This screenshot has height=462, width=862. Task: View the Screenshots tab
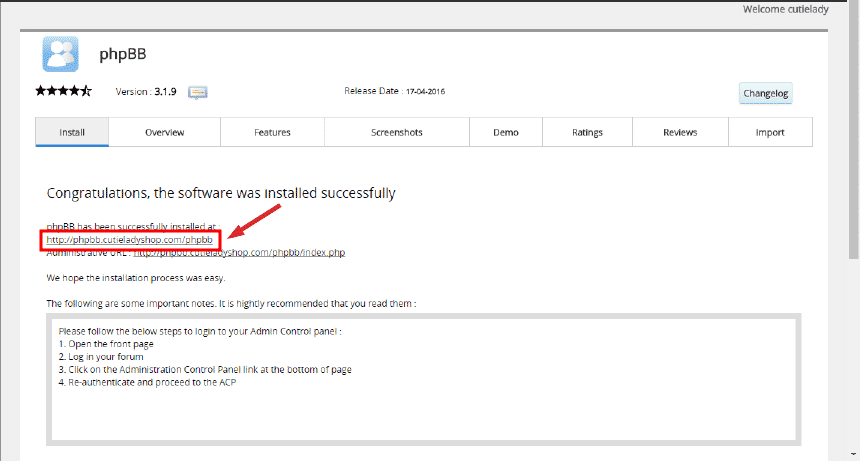(396, 132)
